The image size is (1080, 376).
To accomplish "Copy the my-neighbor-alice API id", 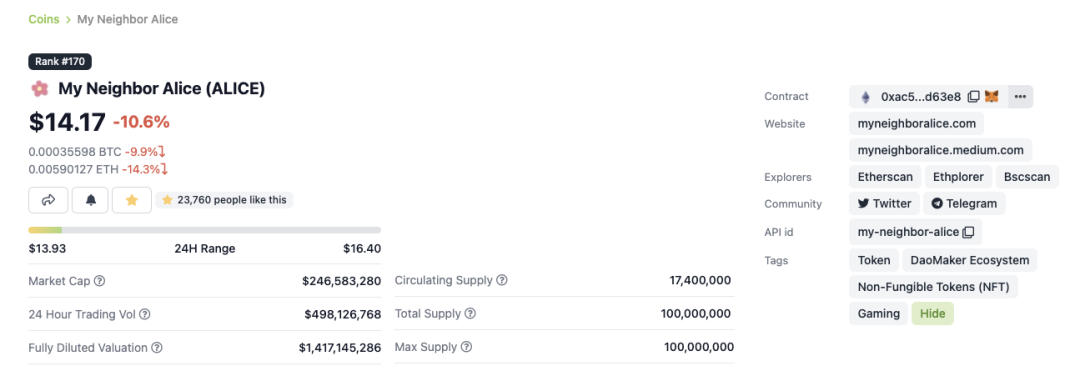I will coord(968,232).
